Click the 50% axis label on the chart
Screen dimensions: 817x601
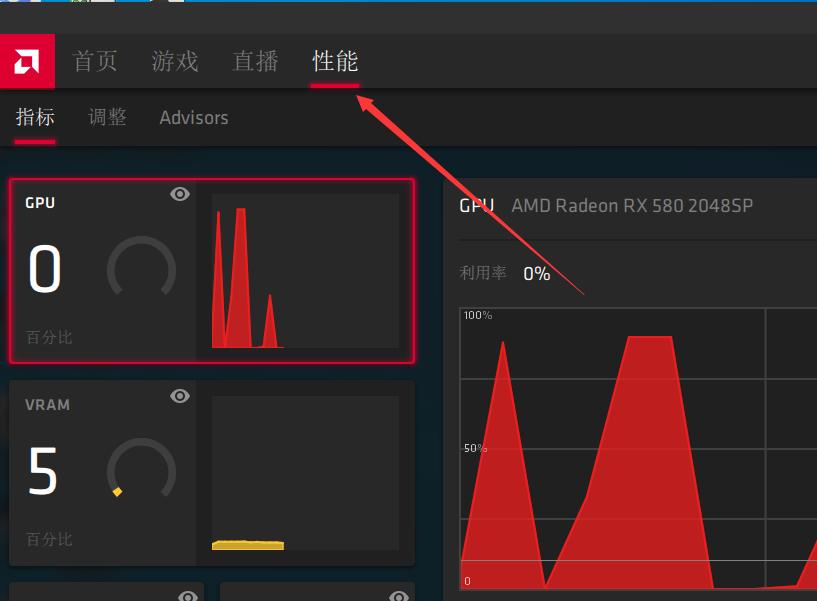pyautogui.click(x=475, y=448)
